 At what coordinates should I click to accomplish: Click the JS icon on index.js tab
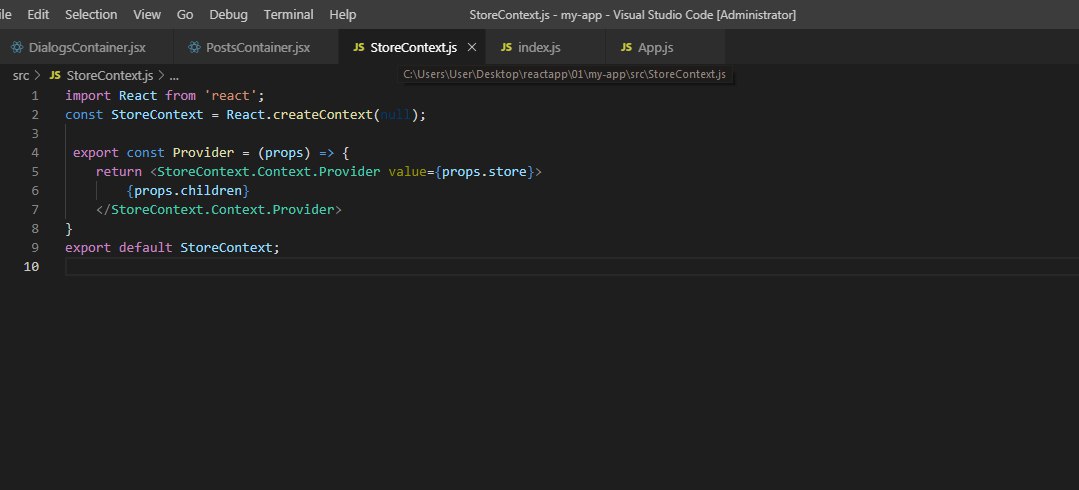coord(506,48)
